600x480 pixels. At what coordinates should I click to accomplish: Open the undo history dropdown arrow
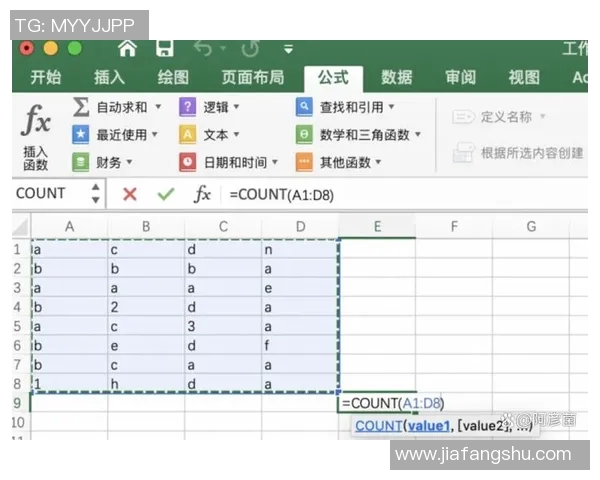223,48
